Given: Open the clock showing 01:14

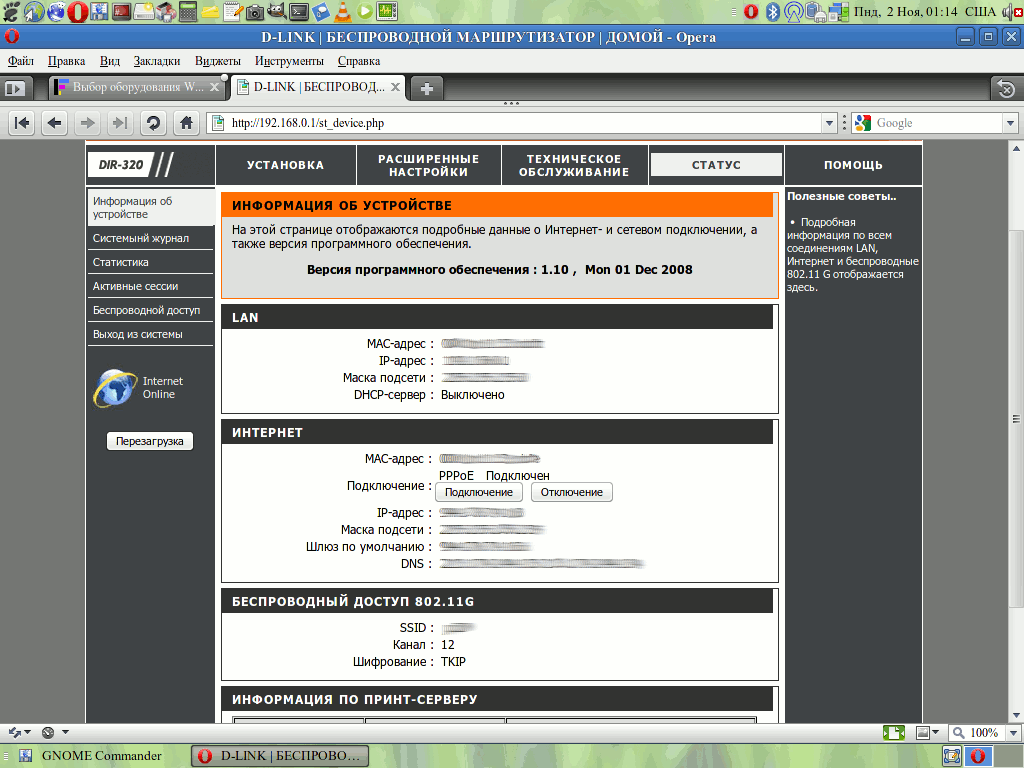Looking at the screenshot, I should 905,11.
